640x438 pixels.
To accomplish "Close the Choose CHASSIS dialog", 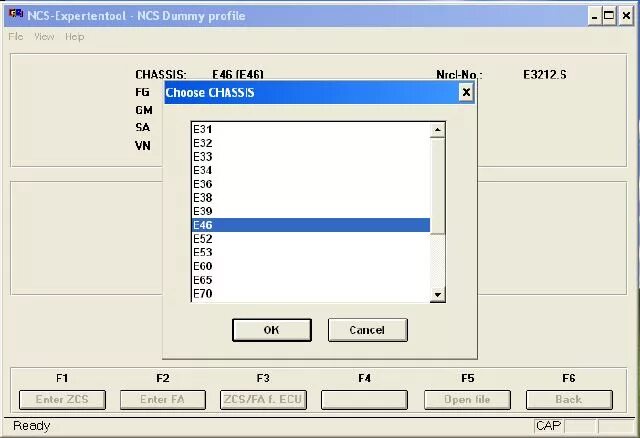I will 466,92.
